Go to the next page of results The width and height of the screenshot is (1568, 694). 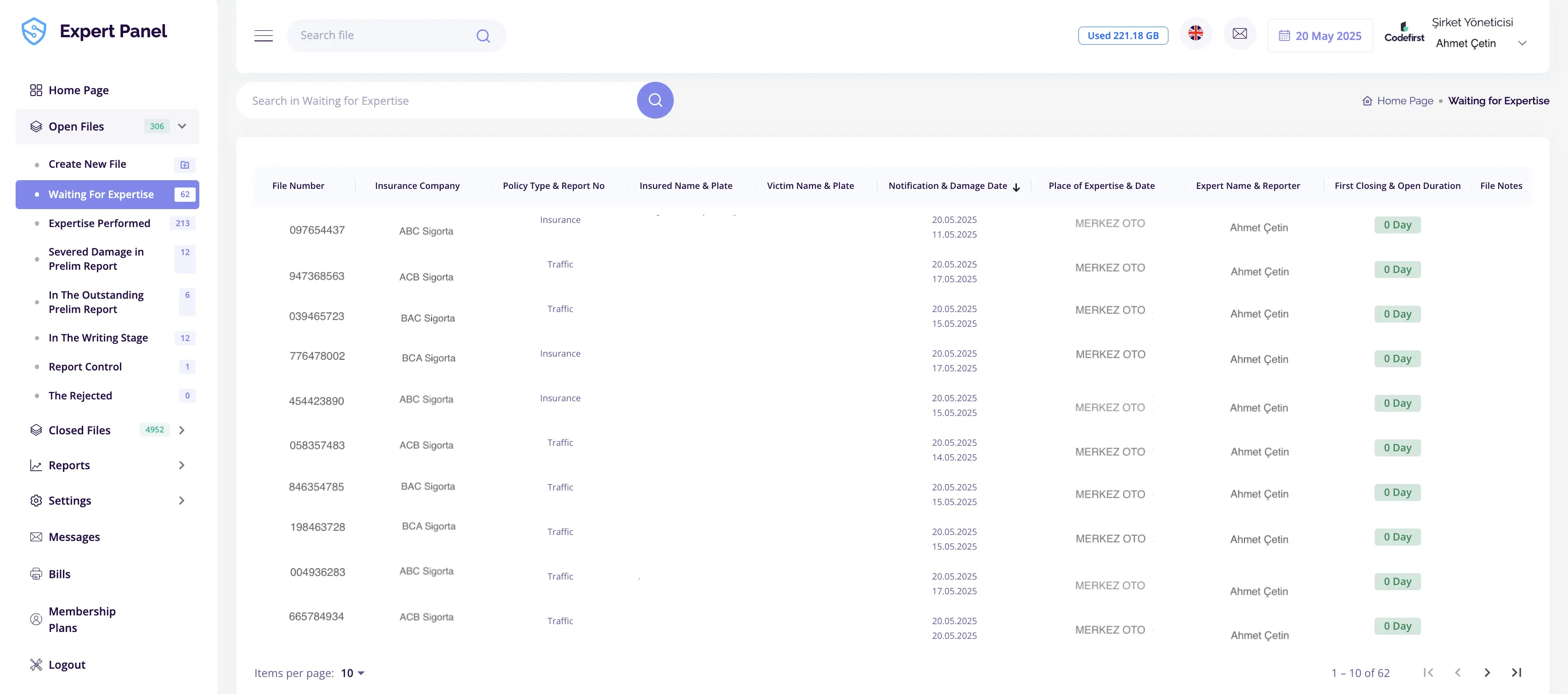click(1487, 673)
